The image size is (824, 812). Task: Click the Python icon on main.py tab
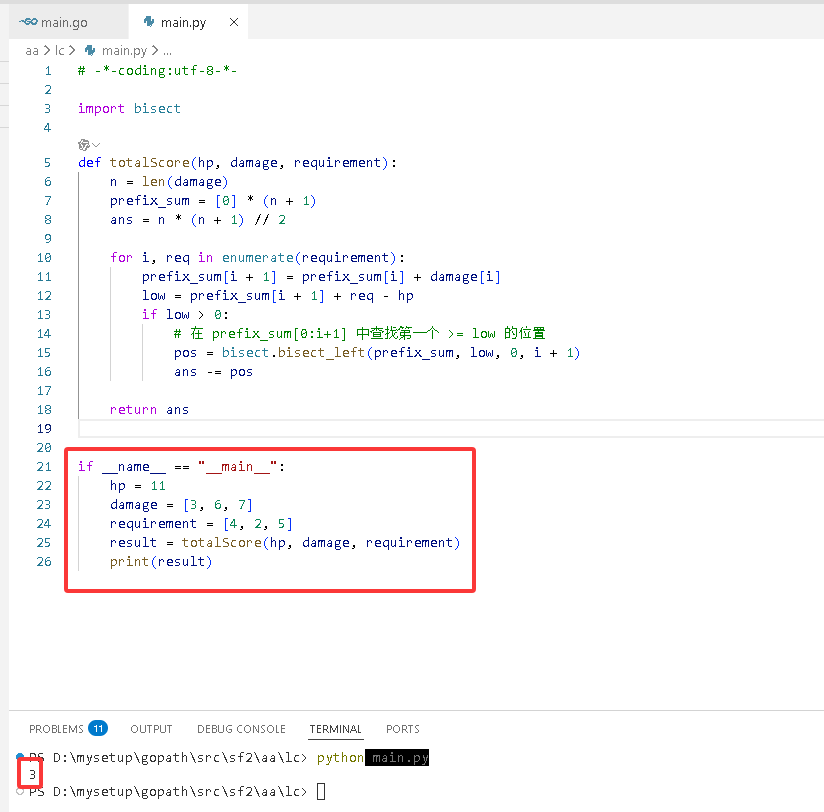pyautogui.click(x=149, y=22)
